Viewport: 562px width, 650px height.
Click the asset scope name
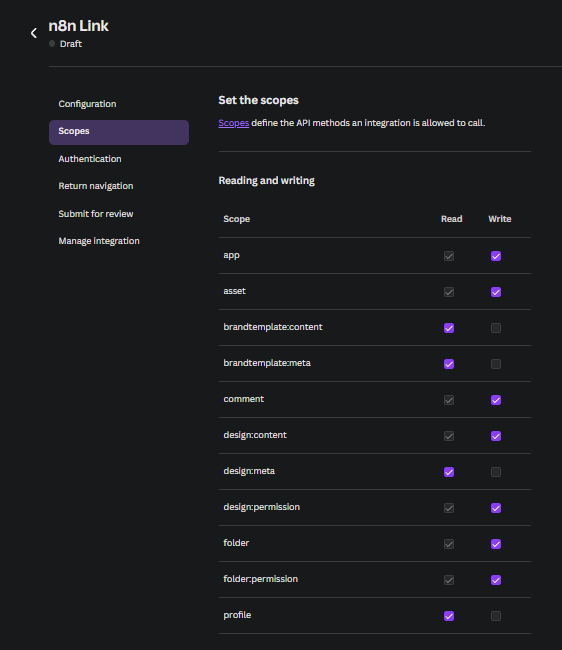click(235, 291)
